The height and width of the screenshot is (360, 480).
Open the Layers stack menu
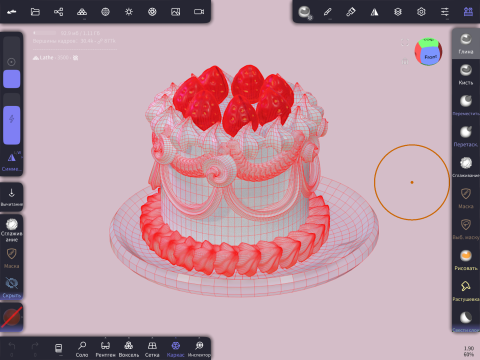point(398,12)
